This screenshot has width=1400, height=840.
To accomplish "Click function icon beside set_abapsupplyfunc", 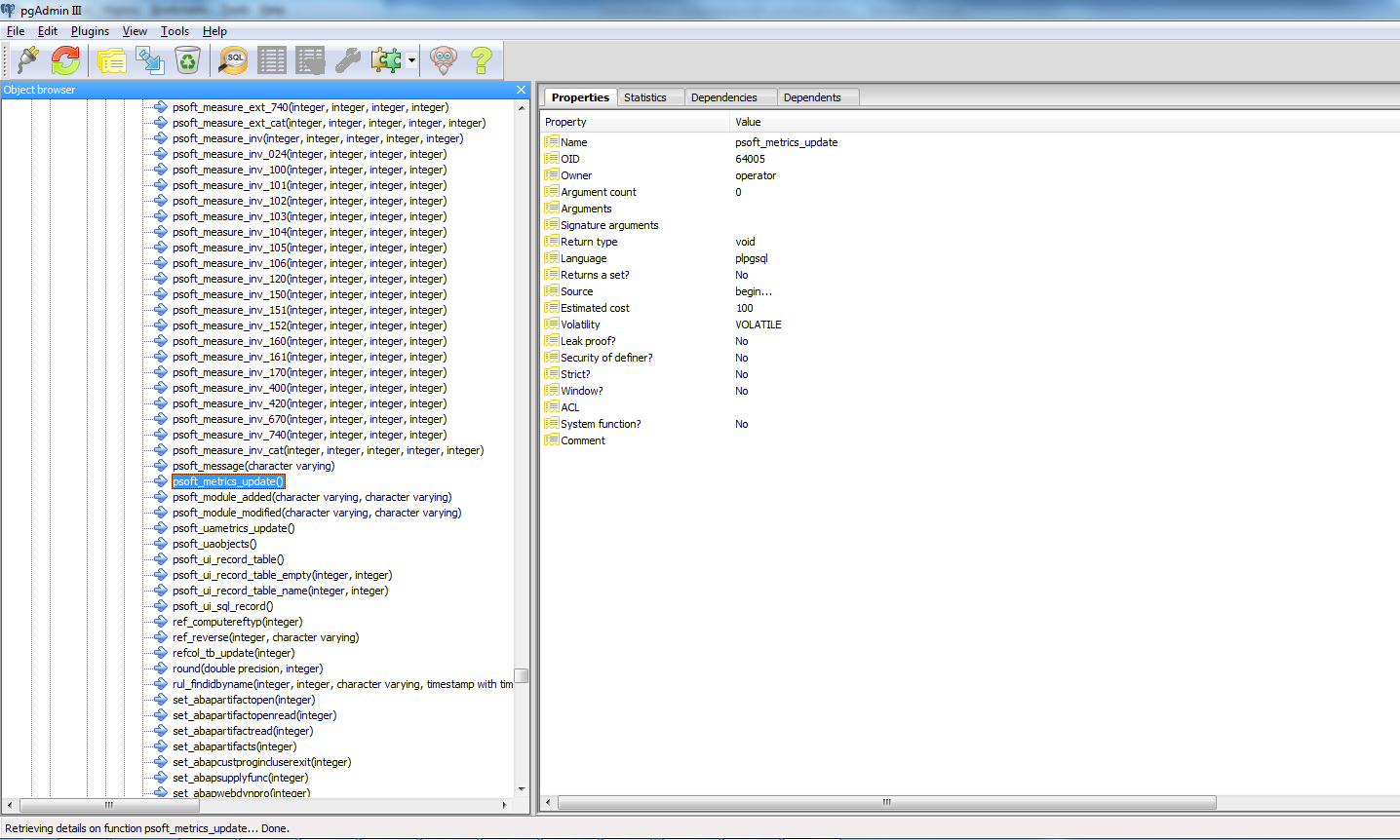I will 161,778.
